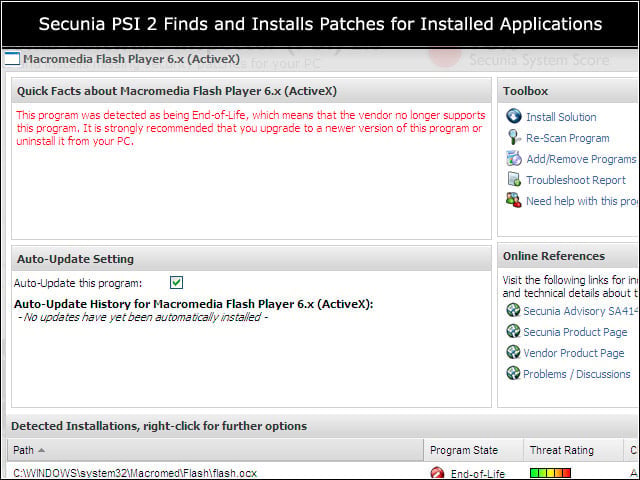This screenshot has width=640, height=480.
Task: Open the Troubleshoot Report link
Action: [576, 180]
